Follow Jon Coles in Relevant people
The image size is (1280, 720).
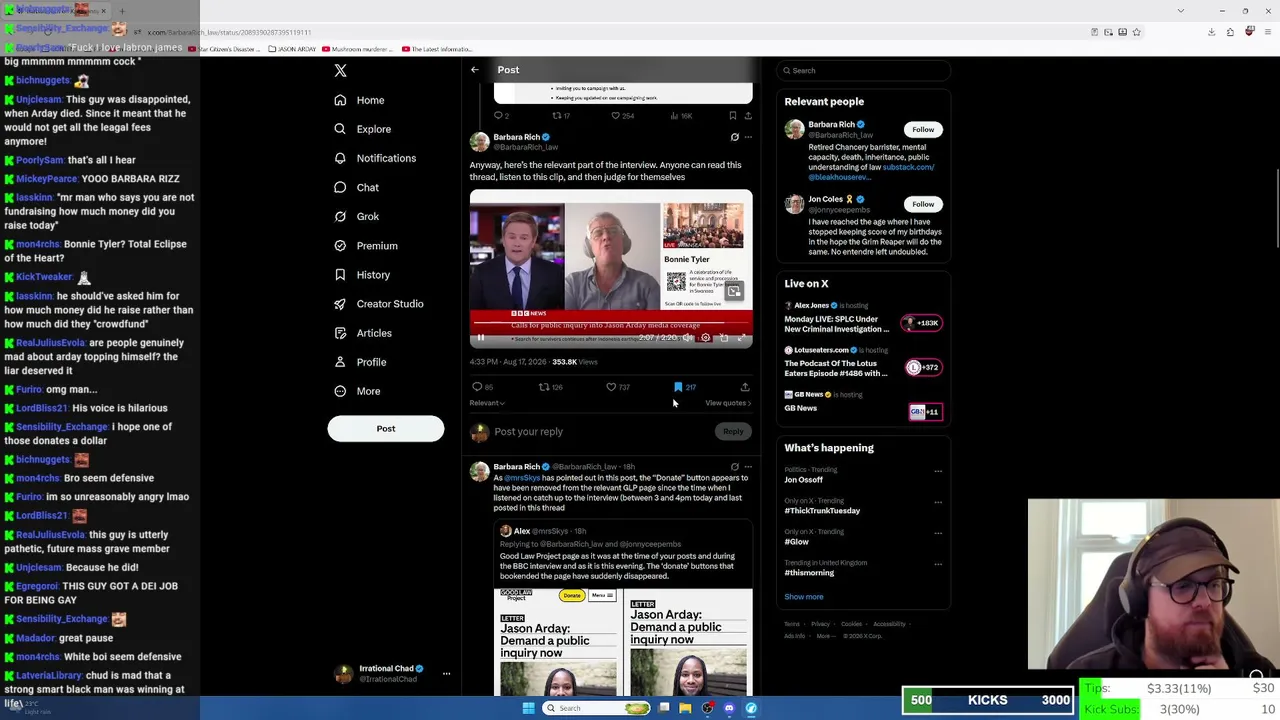[923, 204]
